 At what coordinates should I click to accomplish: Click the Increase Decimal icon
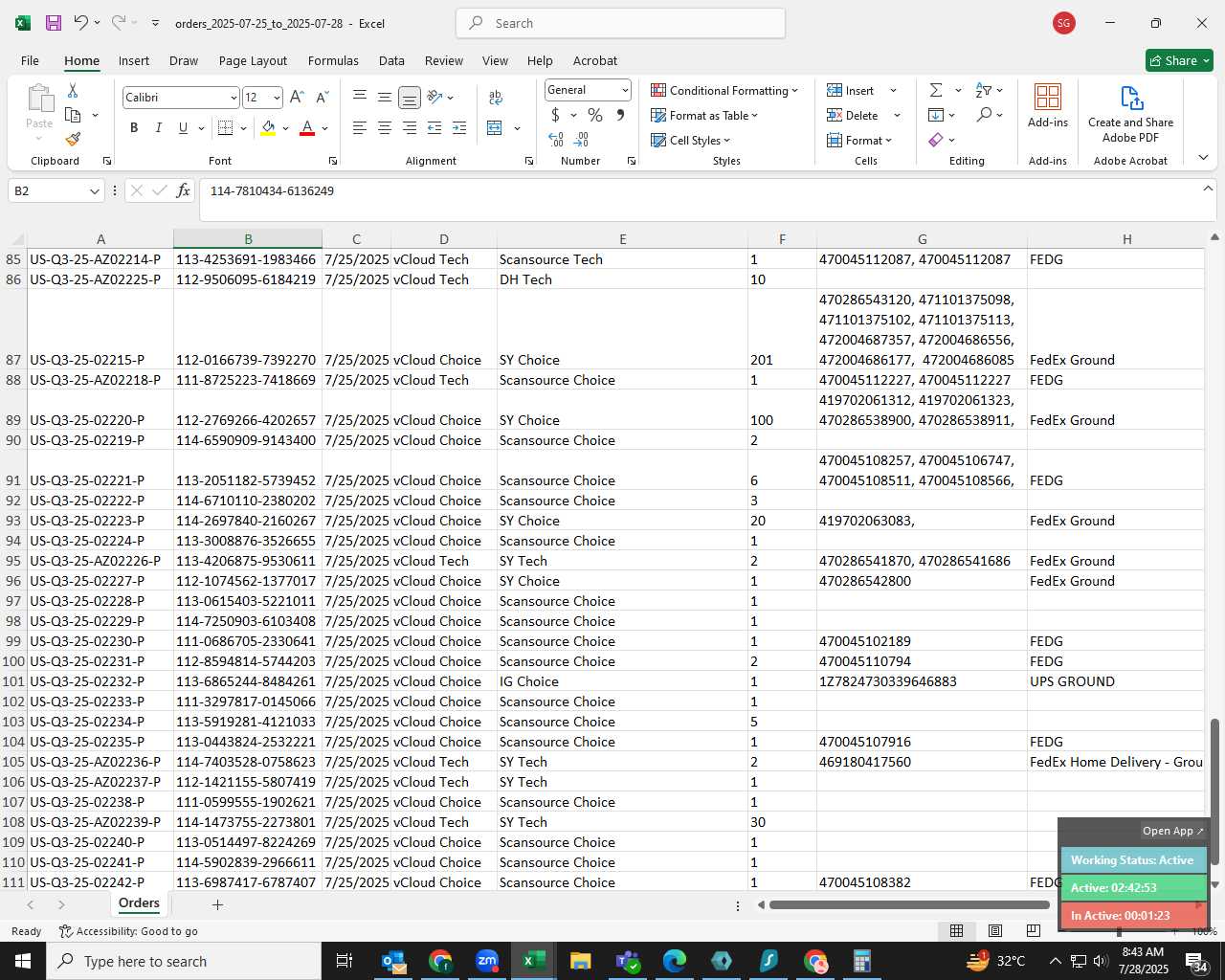click(556, 140)
